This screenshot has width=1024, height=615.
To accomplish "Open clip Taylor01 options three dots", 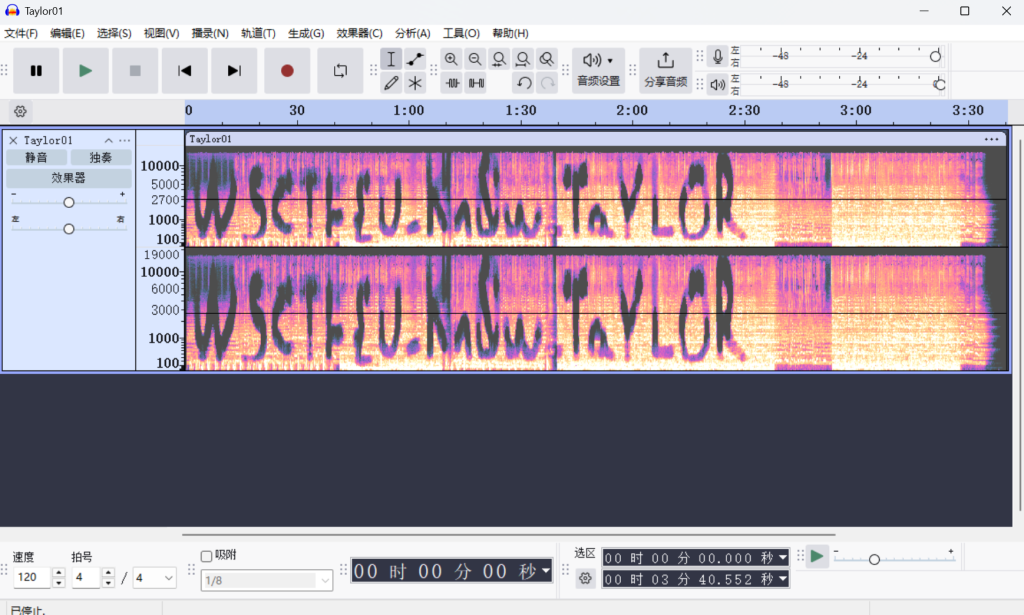I will 991,139.
